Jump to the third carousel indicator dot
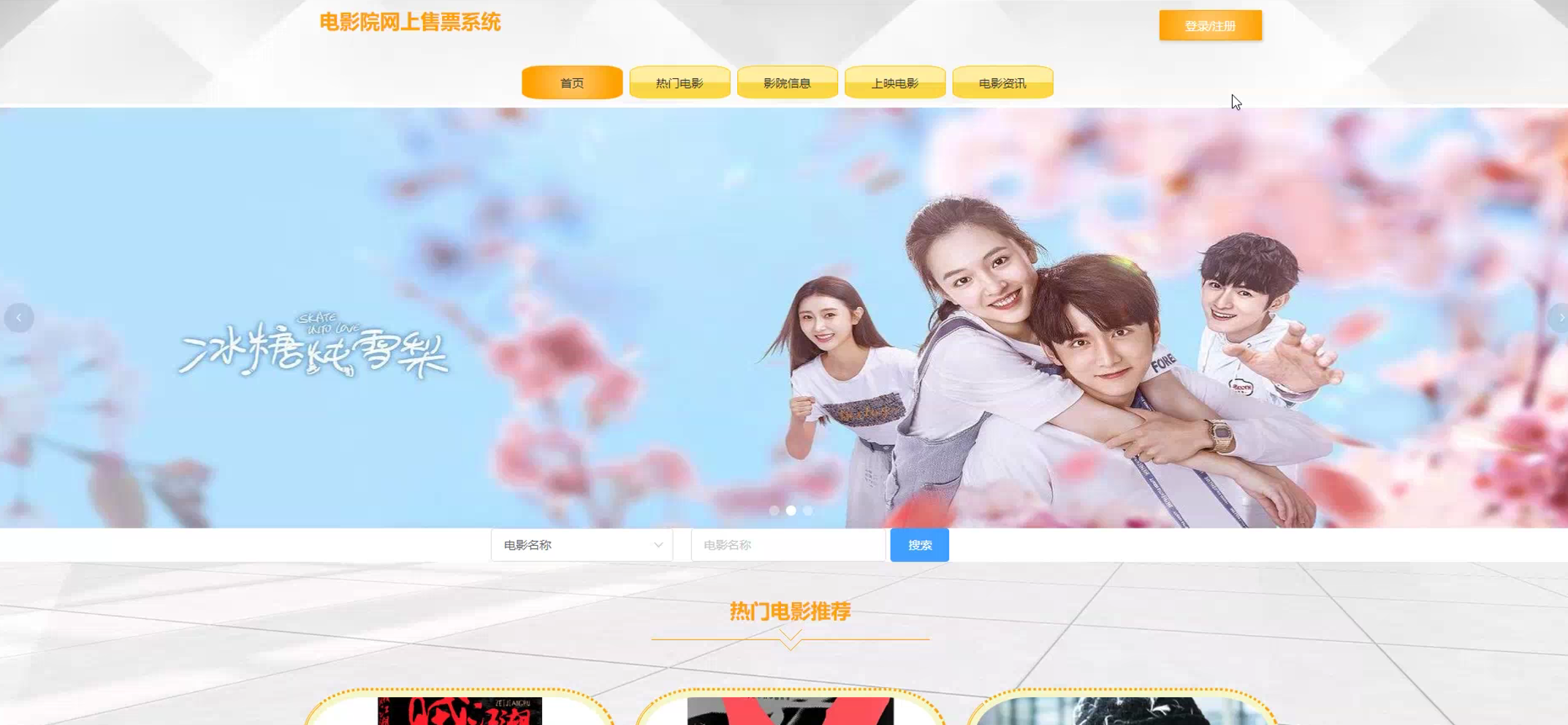Viewport: 1568px width, 725px height. click(807, 511)
